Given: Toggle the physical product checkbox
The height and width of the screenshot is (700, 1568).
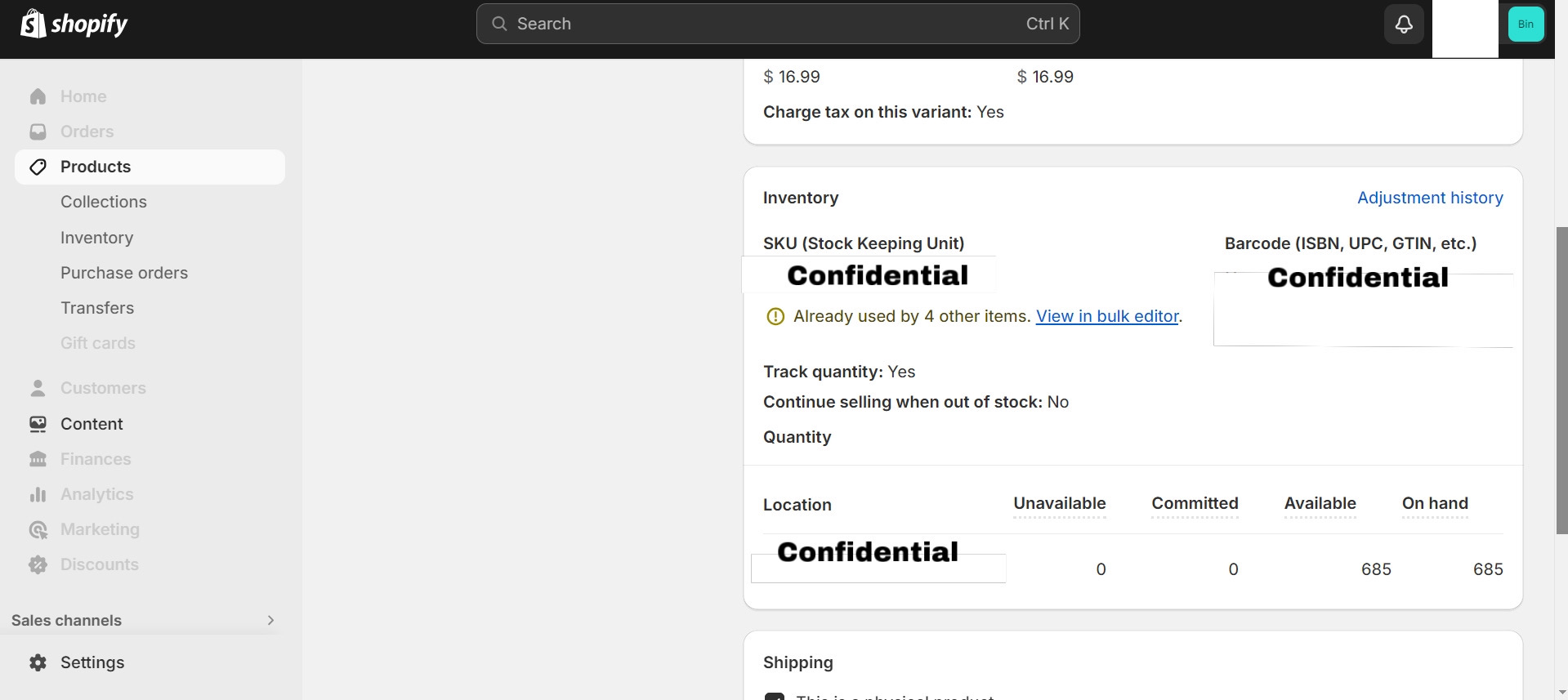Looking at the screenshot, I should pos(774,697).
